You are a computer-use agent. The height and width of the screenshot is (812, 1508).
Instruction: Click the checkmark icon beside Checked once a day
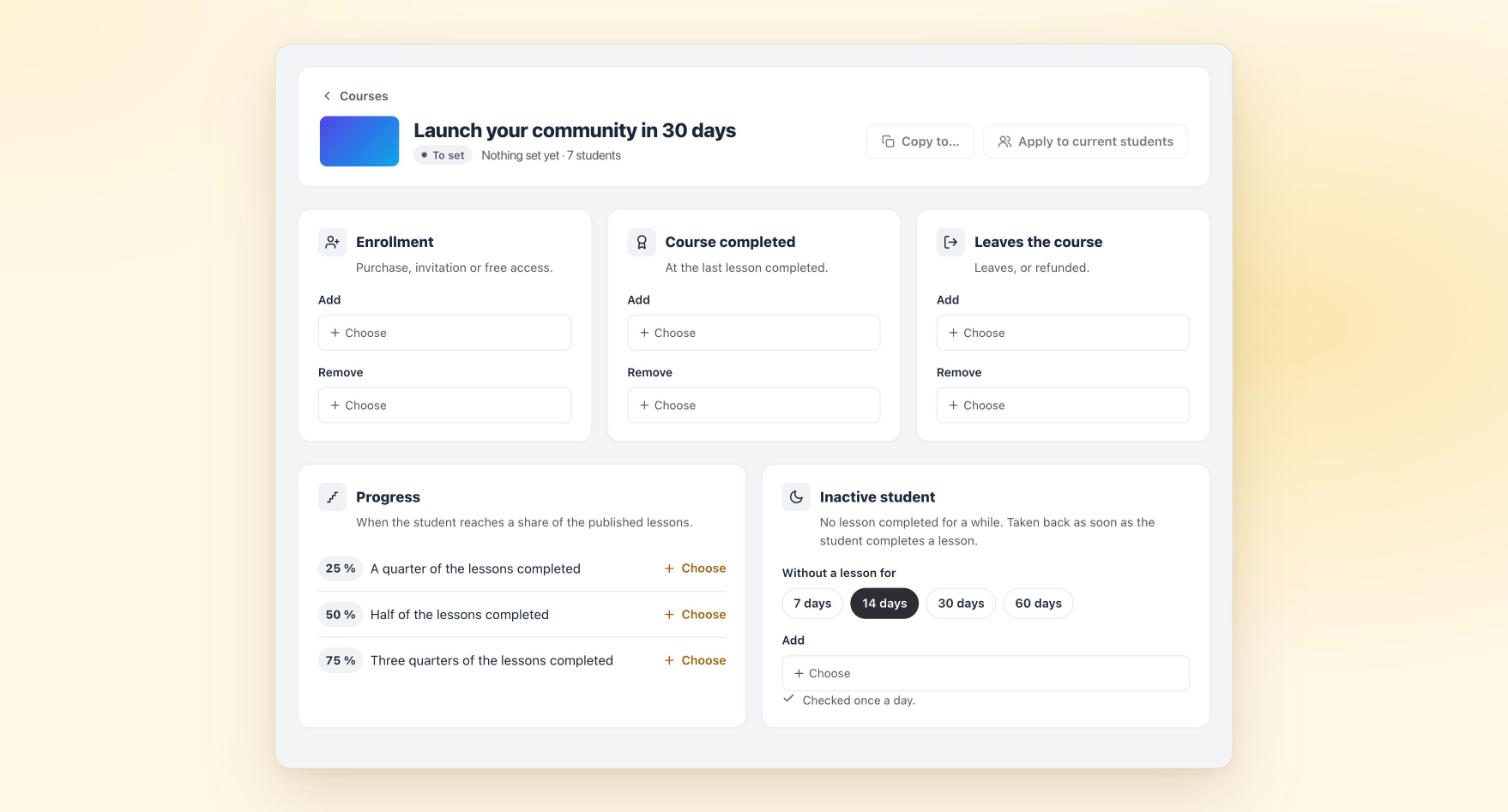pyautogui.click(x=789, y=699)
